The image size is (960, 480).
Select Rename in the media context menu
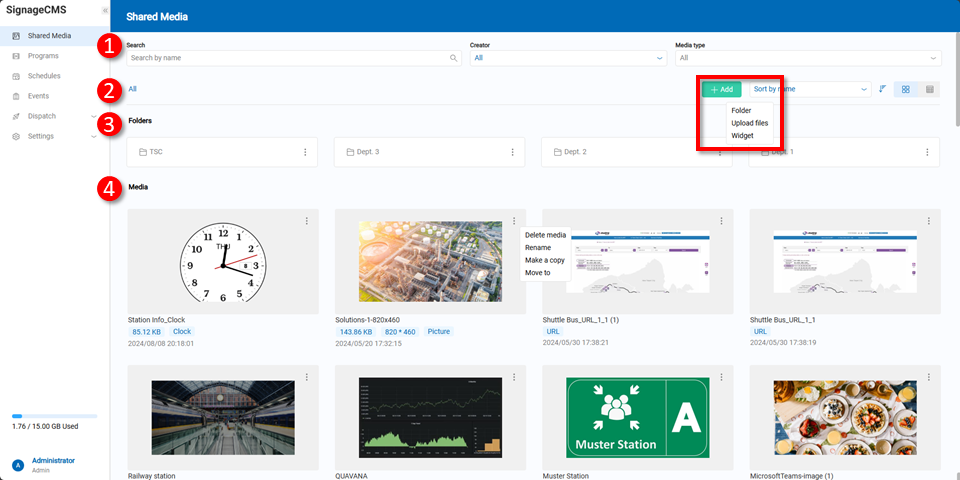(x=538, y=247)
